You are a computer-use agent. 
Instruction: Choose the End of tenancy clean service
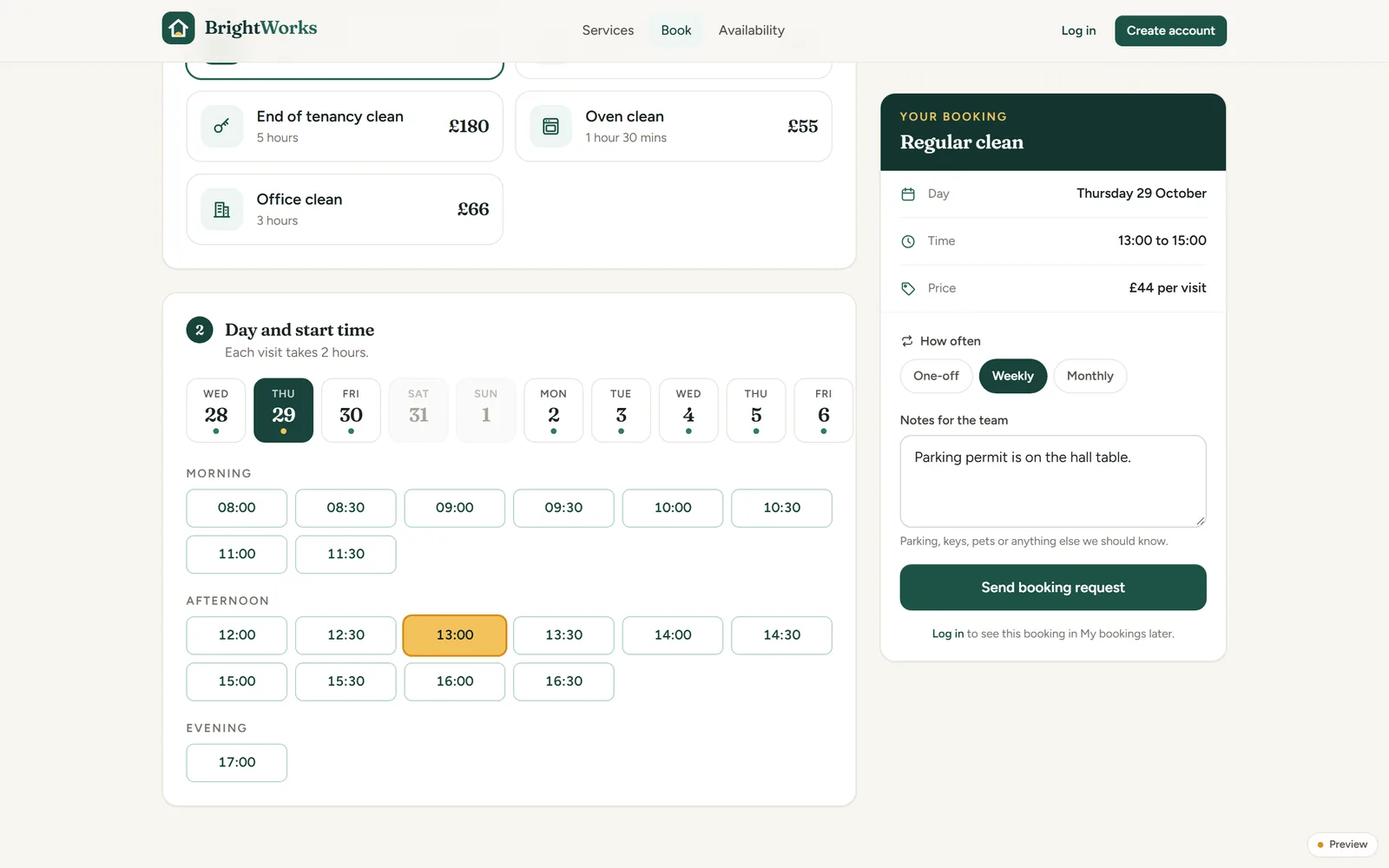pos(345,127)
